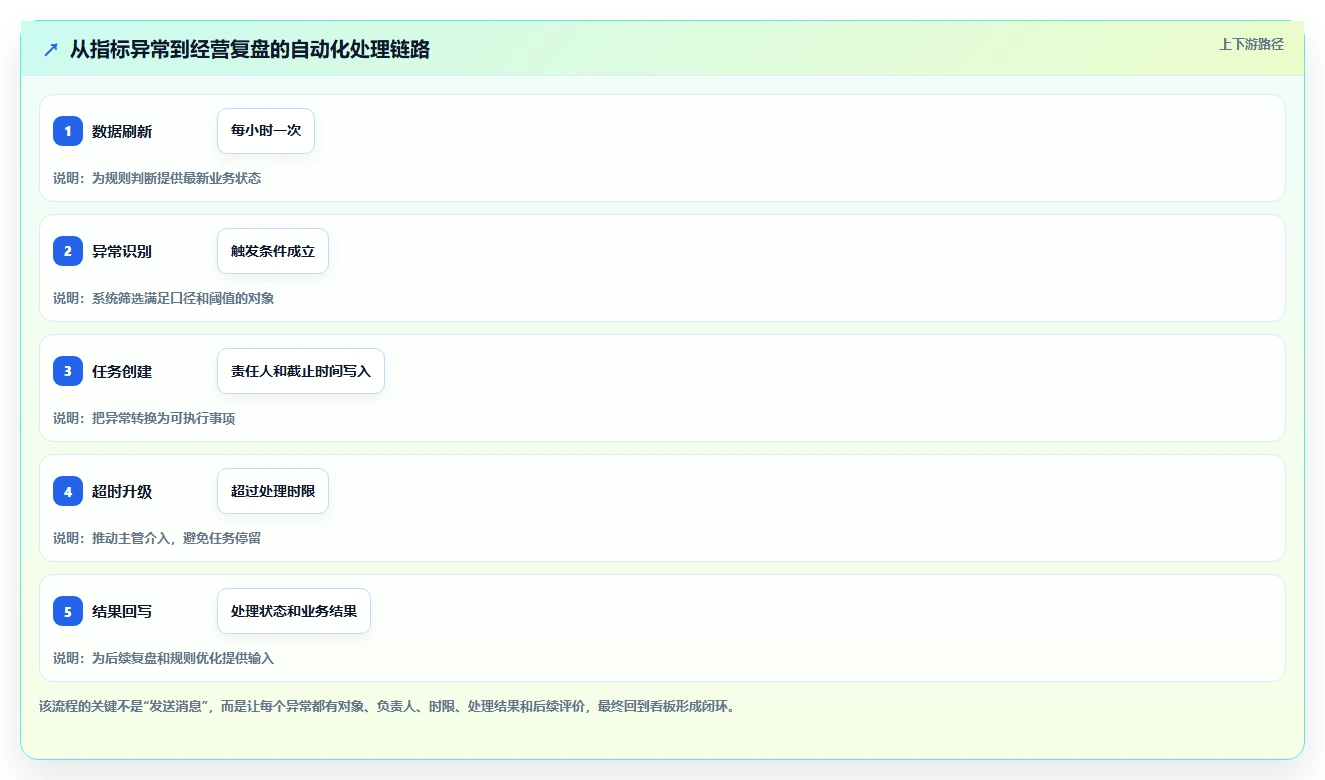Click the description 把异常转换为可执行事项

tap(163, 419)
